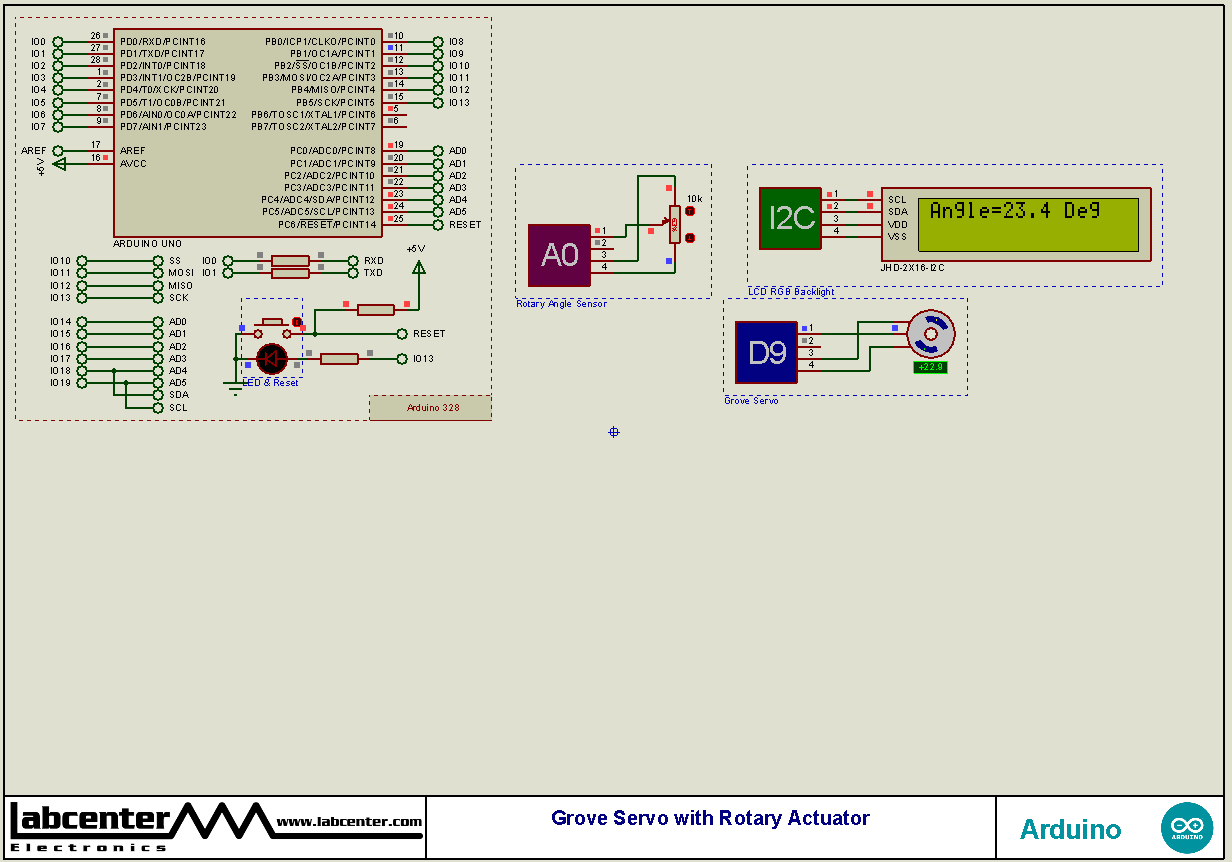Screen dimensions: 1232x862
Task: Select the D9 Grove Servo module
Action: pos(765,352)
